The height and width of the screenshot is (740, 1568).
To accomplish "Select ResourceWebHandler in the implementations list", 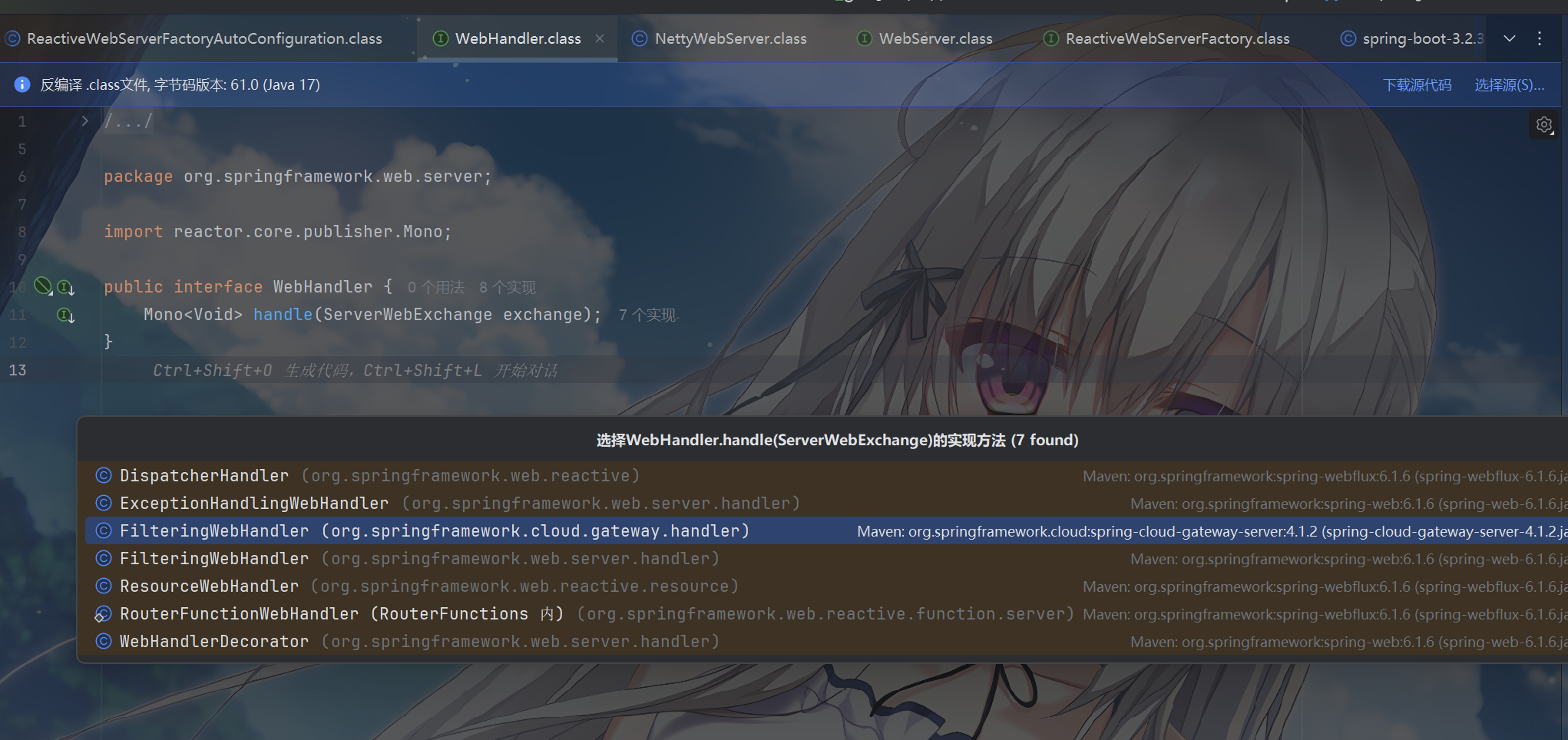I will 826,586.
